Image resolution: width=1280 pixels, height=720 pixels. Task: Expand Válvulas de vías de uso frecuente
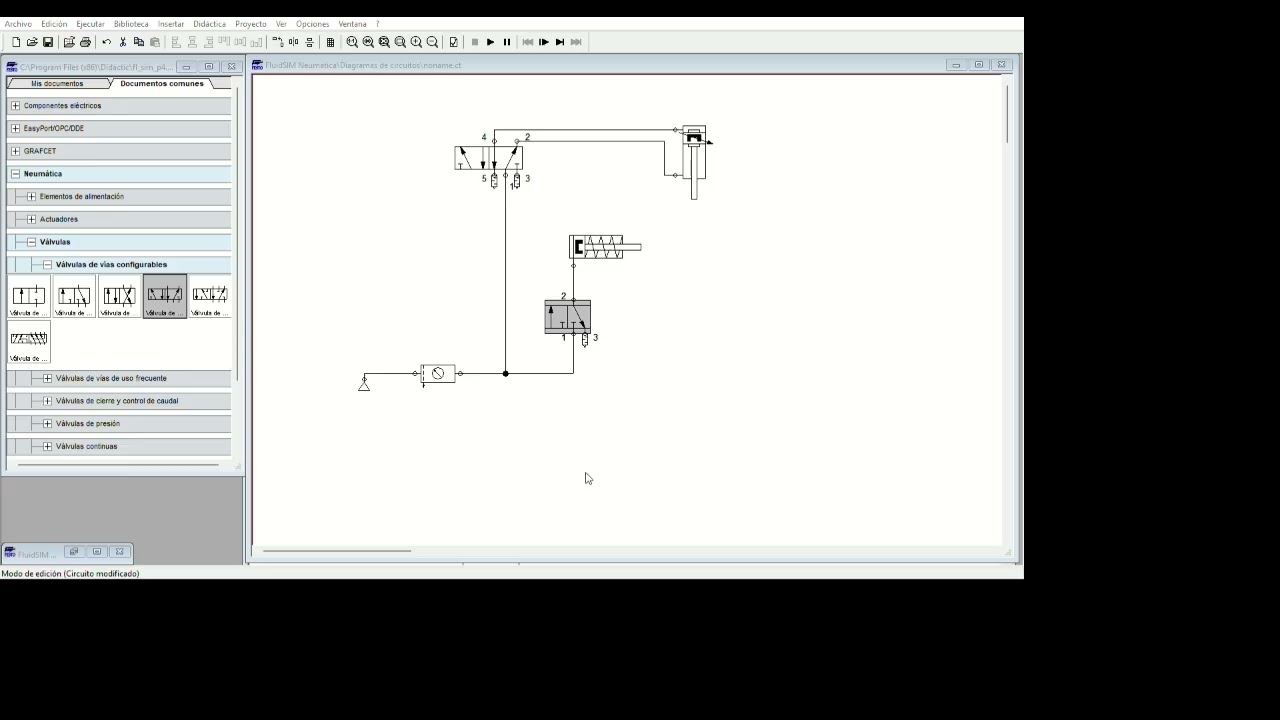[47, 378]
